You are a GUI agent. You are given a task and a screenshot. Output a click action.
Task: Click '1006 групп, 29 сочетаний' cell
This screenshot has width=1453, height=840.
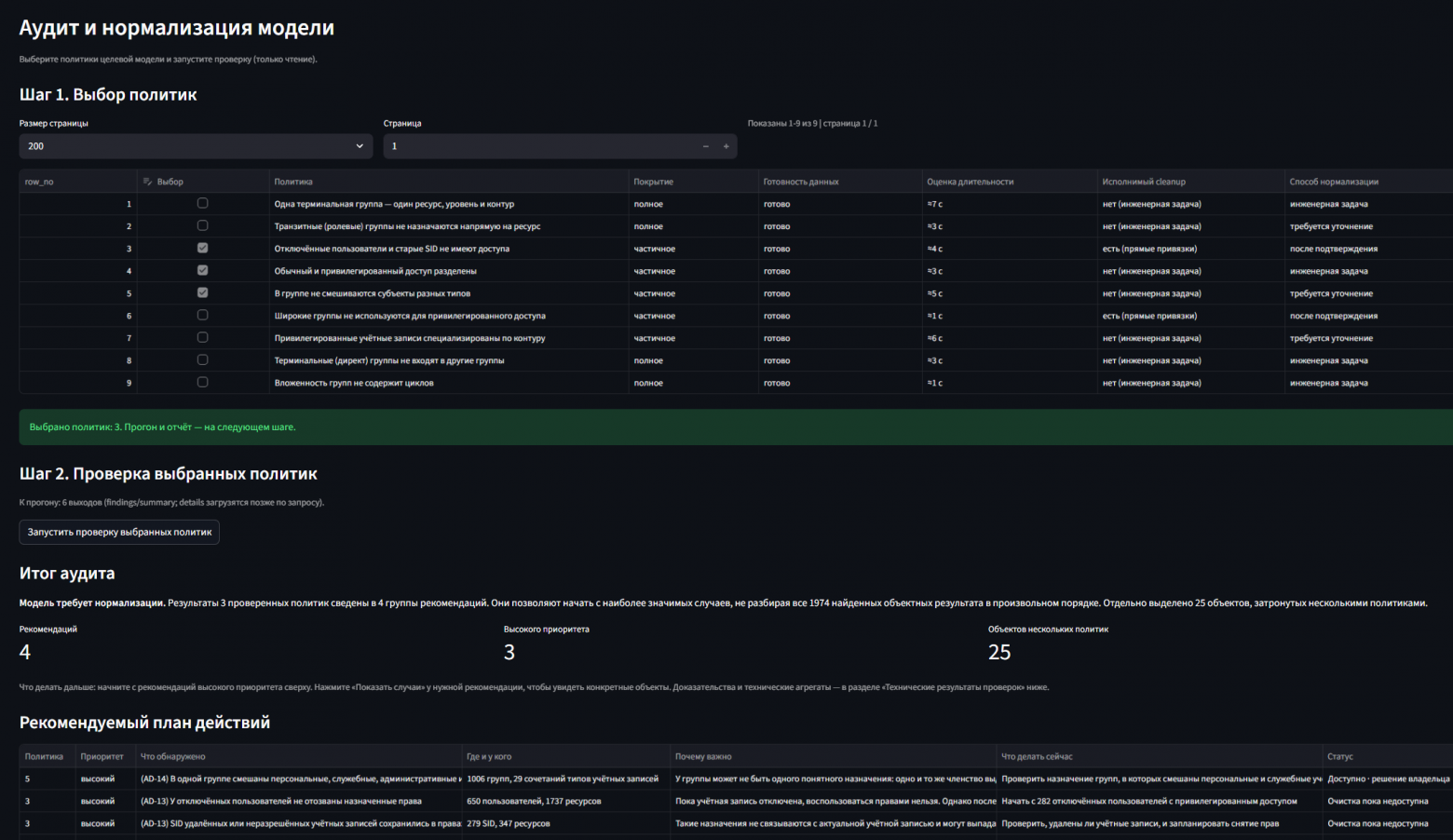coord(565,779)
